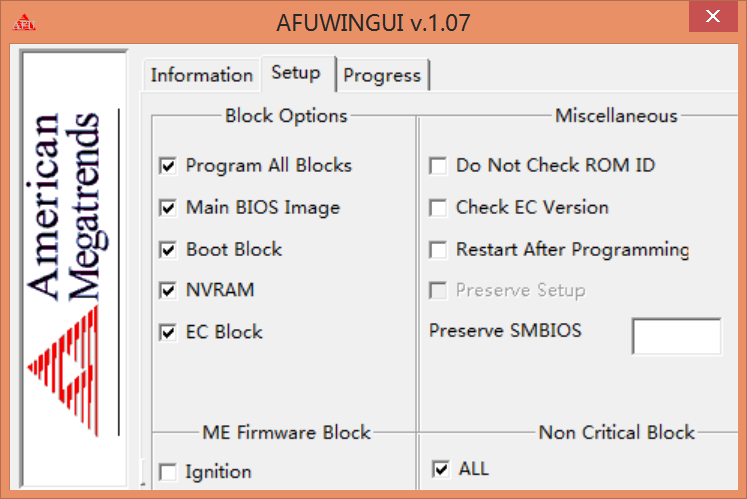Select the Setup tab
The width and height of the screenshot is (747, 499).
tap(296, 72)
